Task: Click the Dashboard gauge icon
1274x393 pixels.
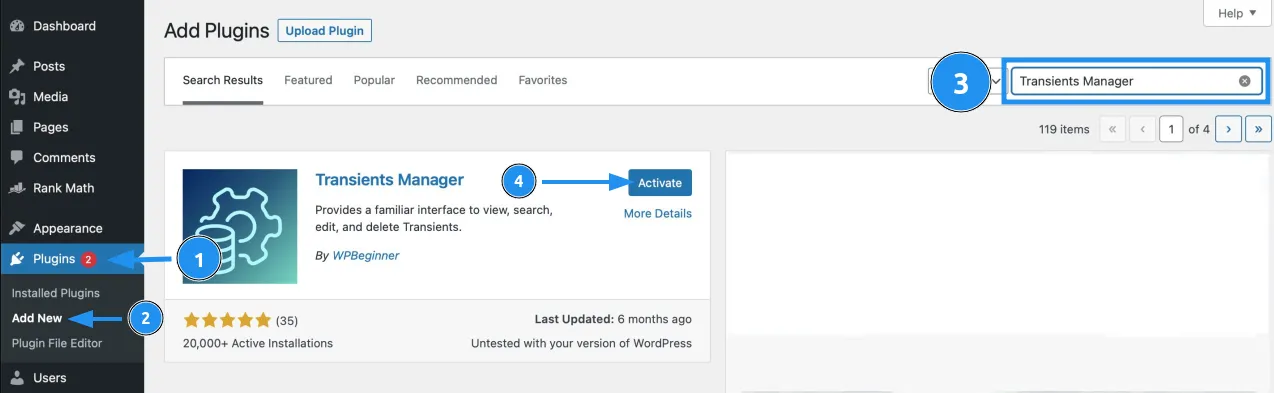Action: tap(17, 26)
